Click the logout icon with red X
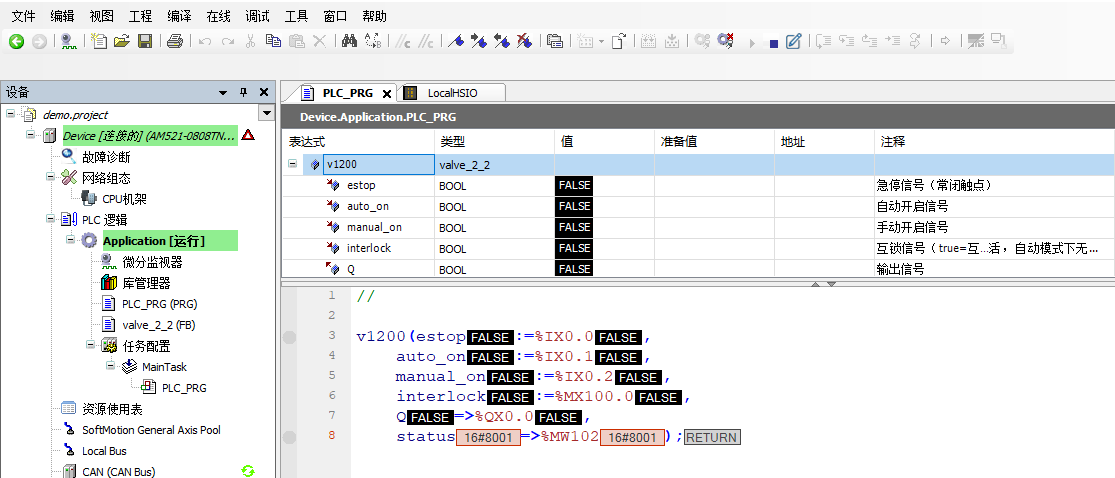The height and width of the screenshot is (478, 1115). (x=726, y=41)
